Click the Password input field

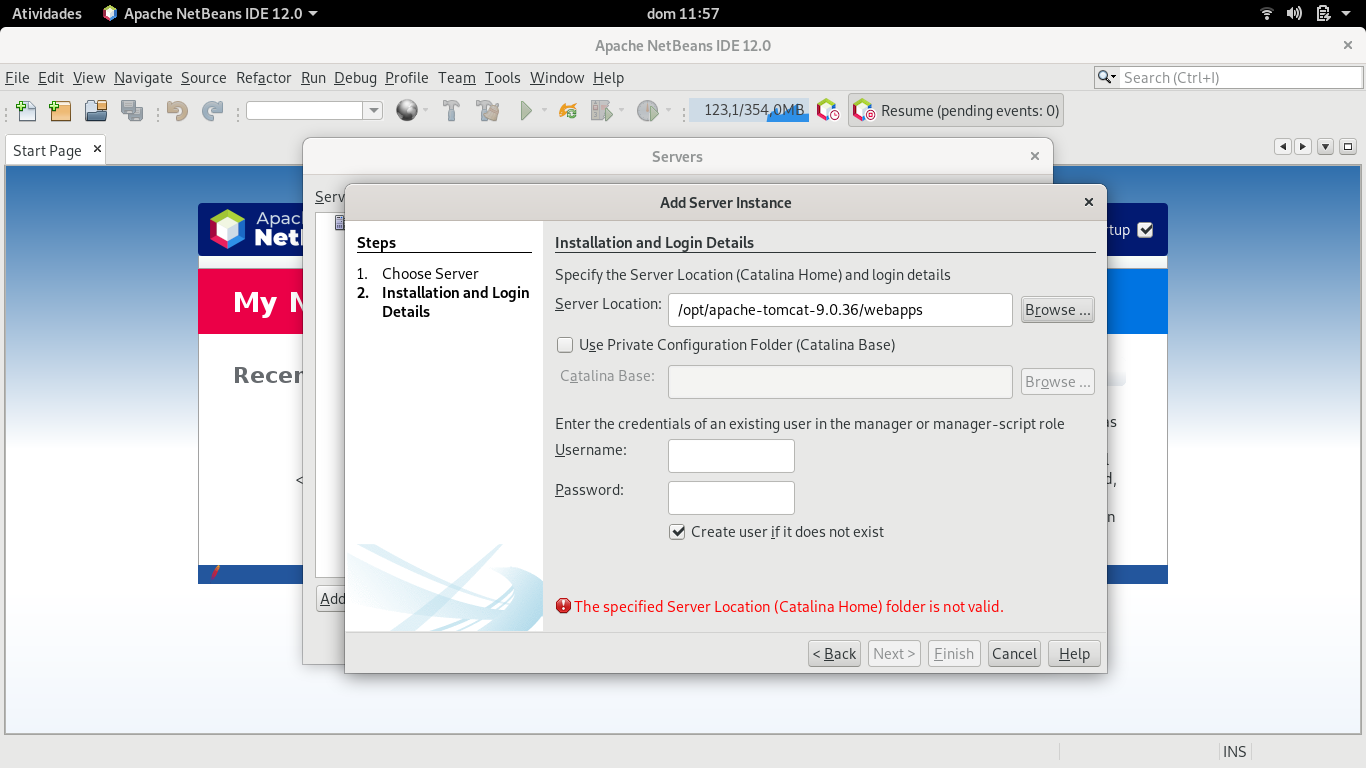[731, 497]
